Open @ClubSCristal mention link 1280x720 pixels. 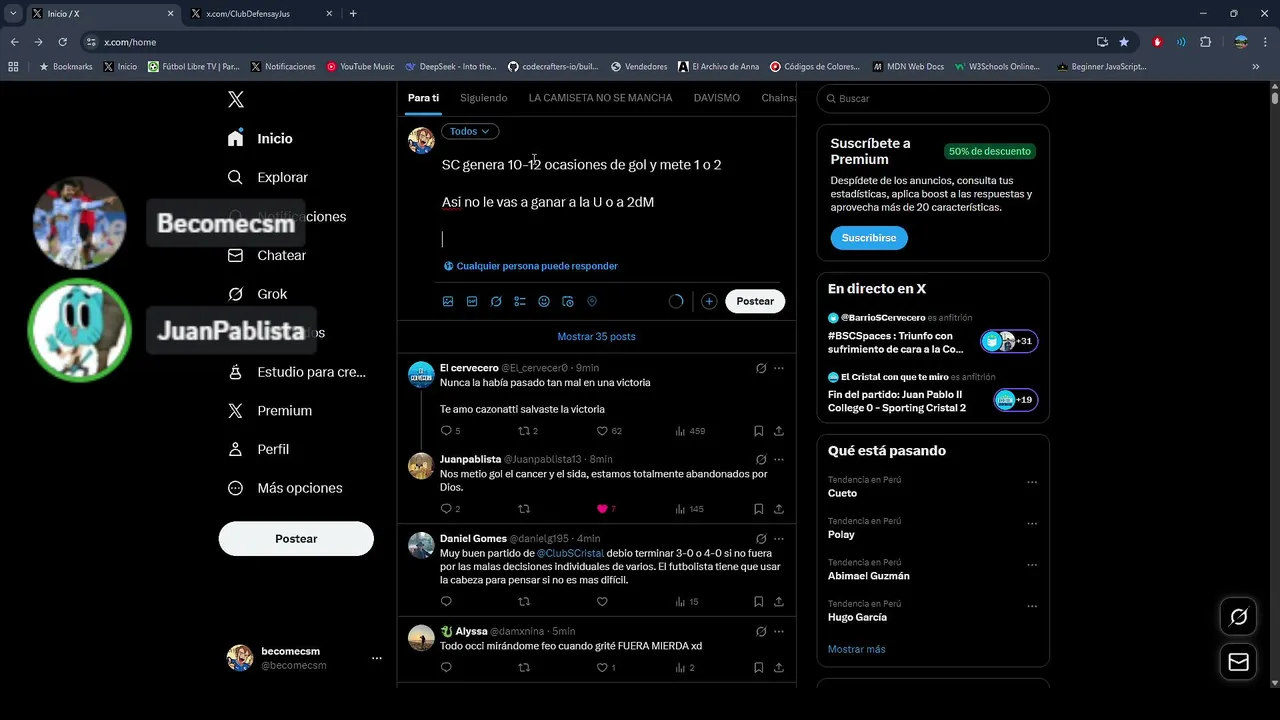coord(570,553)
